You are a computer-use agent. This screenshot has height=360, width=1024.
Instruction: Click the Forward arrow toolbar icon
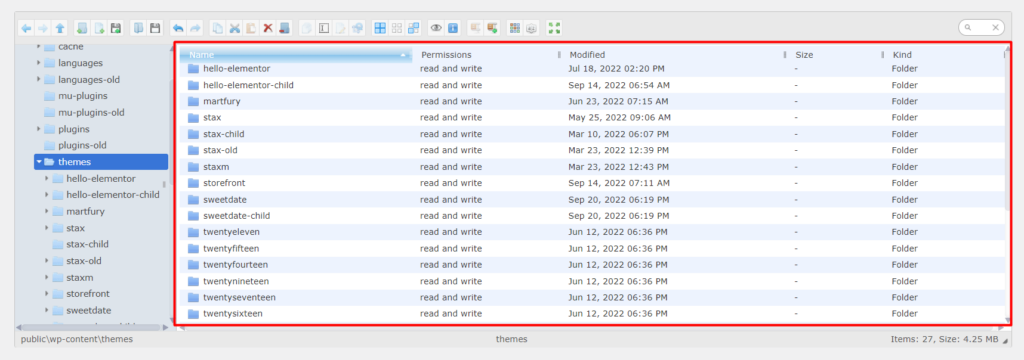point(43,28)
